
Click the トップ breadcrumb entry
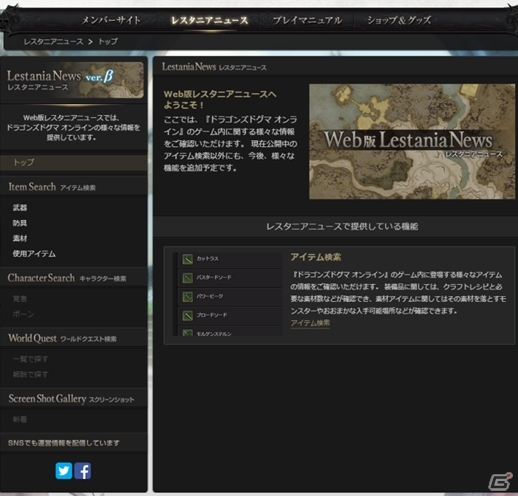click(x=108, y=42)
